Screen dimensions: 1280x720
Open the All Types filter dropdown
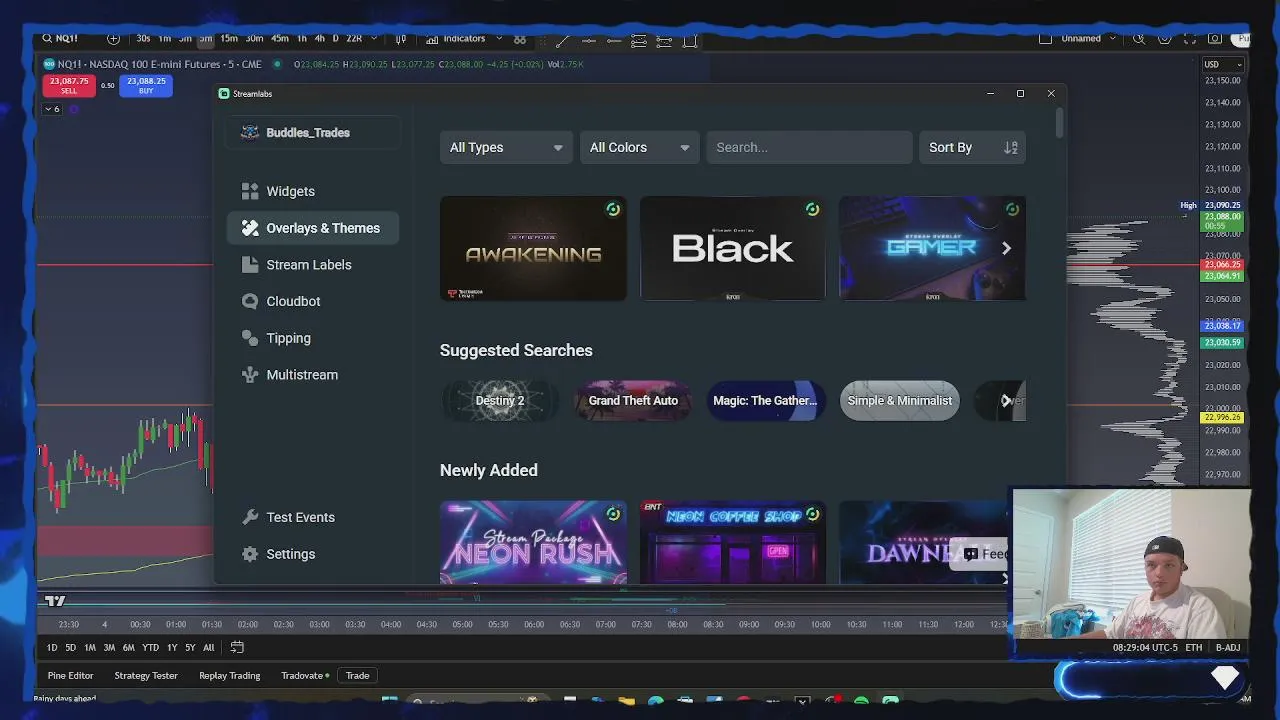[x=506, y=147]
